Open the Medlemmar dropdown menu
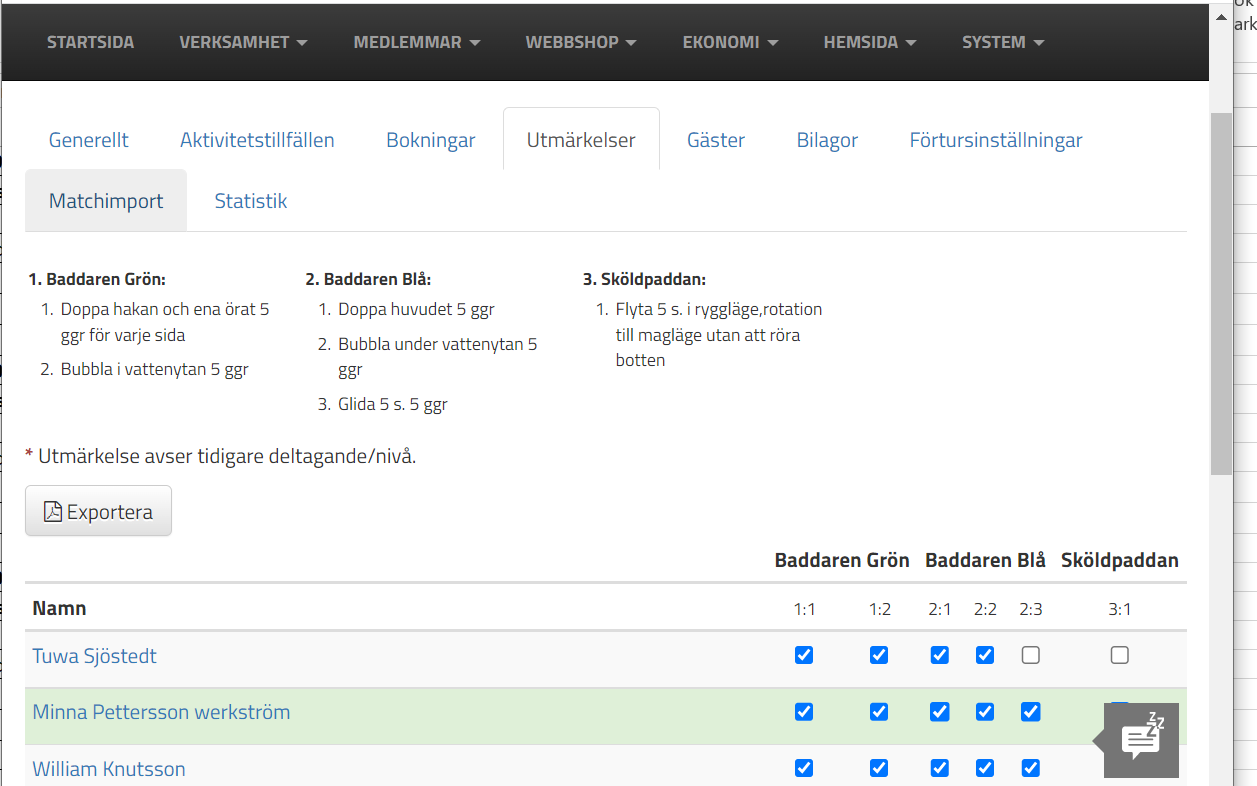 (417, 42)
